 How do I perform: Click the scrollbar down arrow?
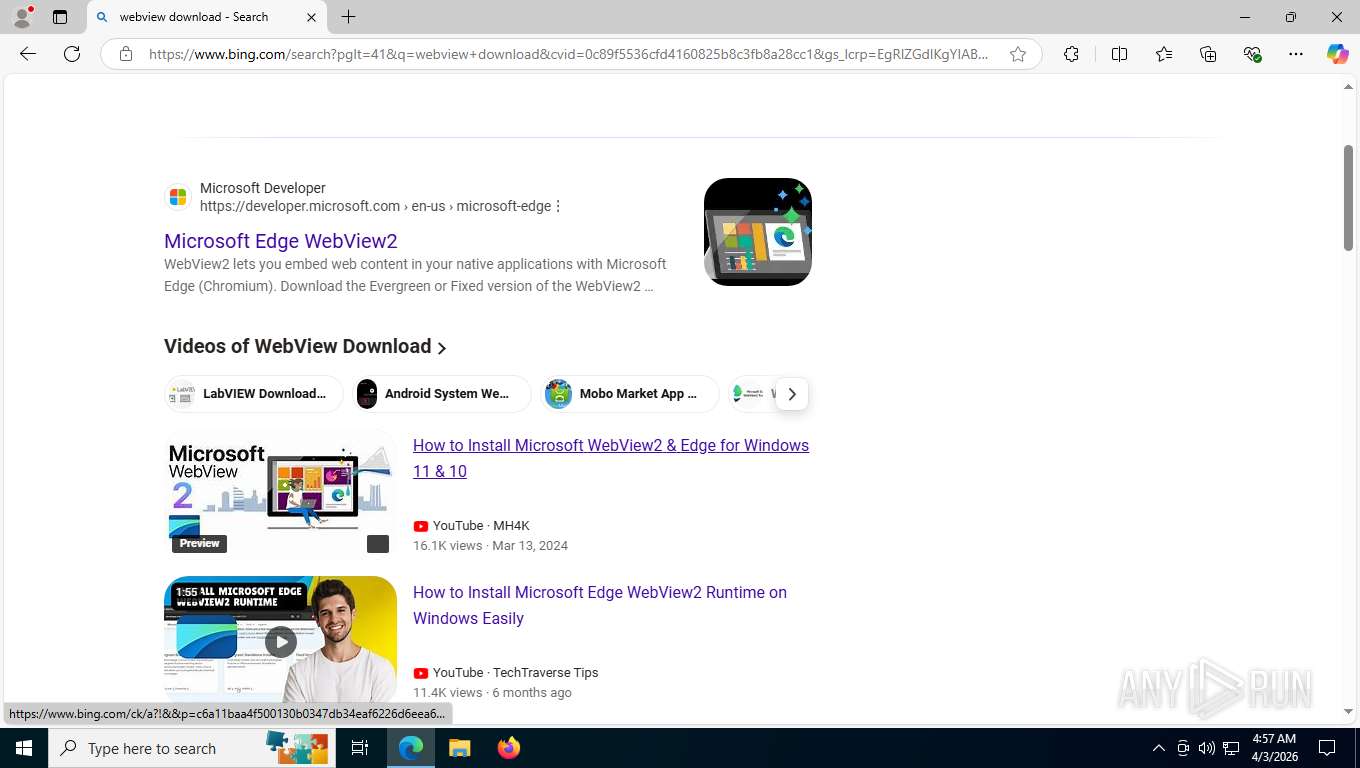pyautogui.click(x=1348, y=711)
